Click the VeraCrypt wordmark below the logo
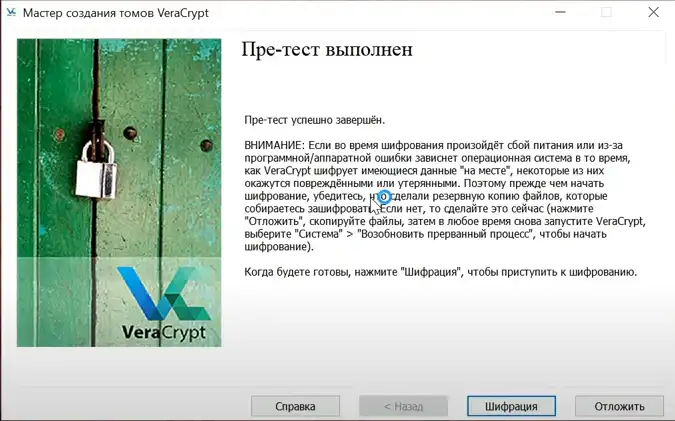Viewport: 675px width, 421px height. coord(164,332)
